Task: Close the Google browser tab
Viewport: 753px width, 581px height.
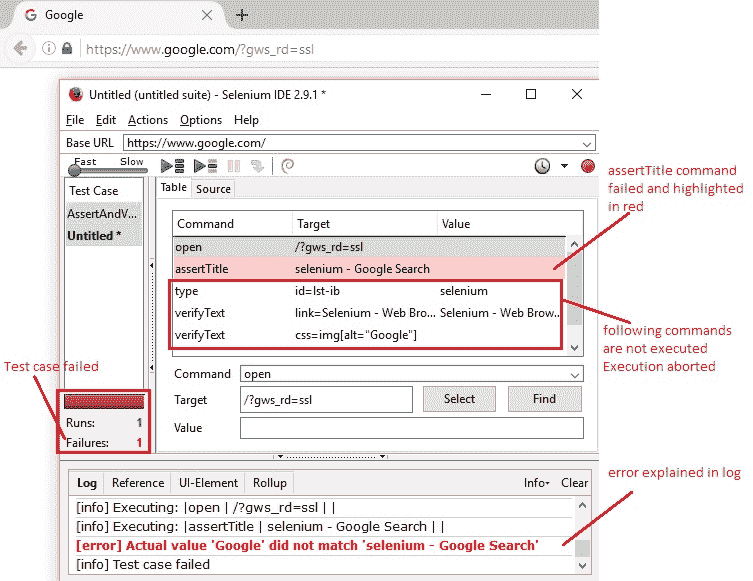Action: pos(207,15)
